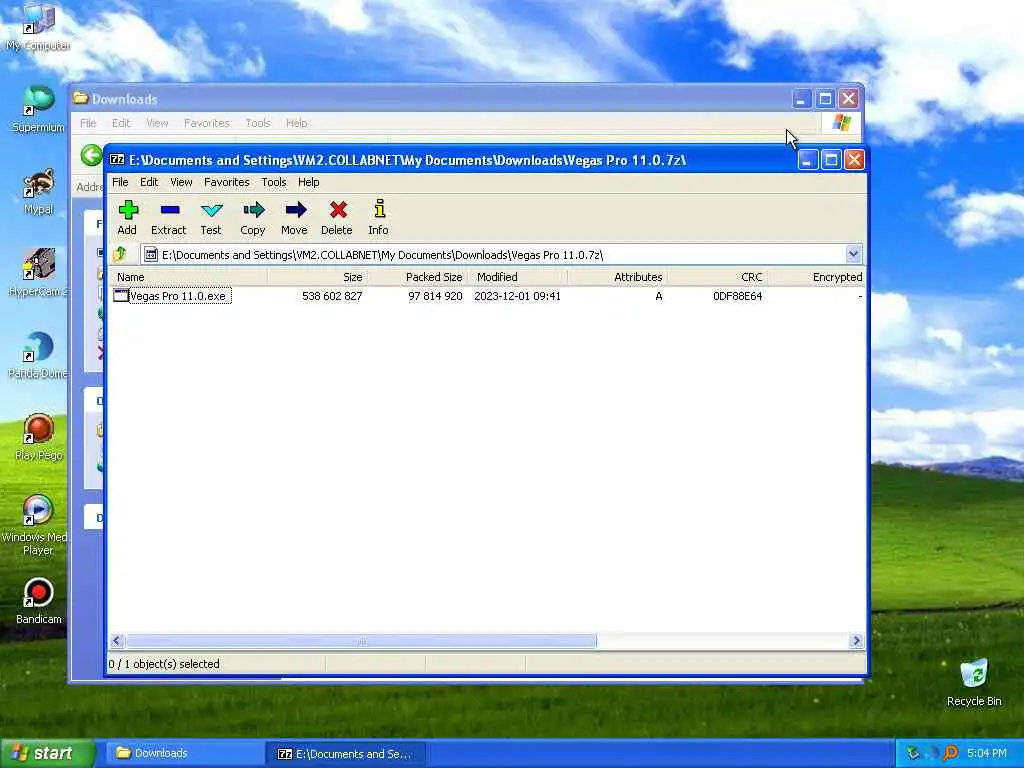This screenshot has width=1024, height=768.
Task: Click the Back arrow in Downloads window
Action: pyautogui.click(x=91, y=155)
